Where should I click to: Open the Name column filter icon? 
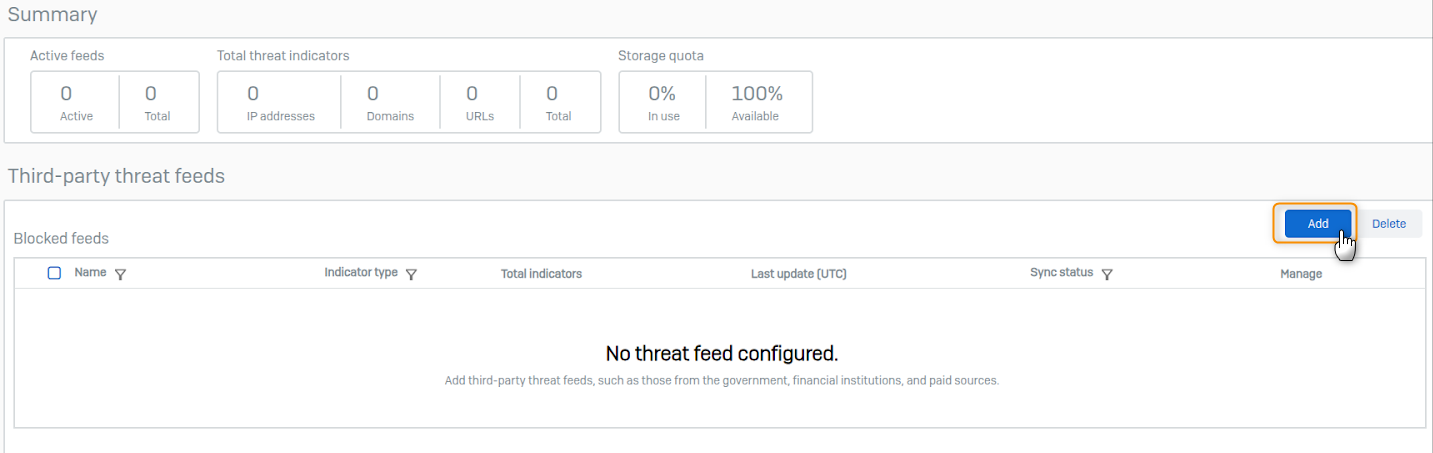[x=121, y=274]
